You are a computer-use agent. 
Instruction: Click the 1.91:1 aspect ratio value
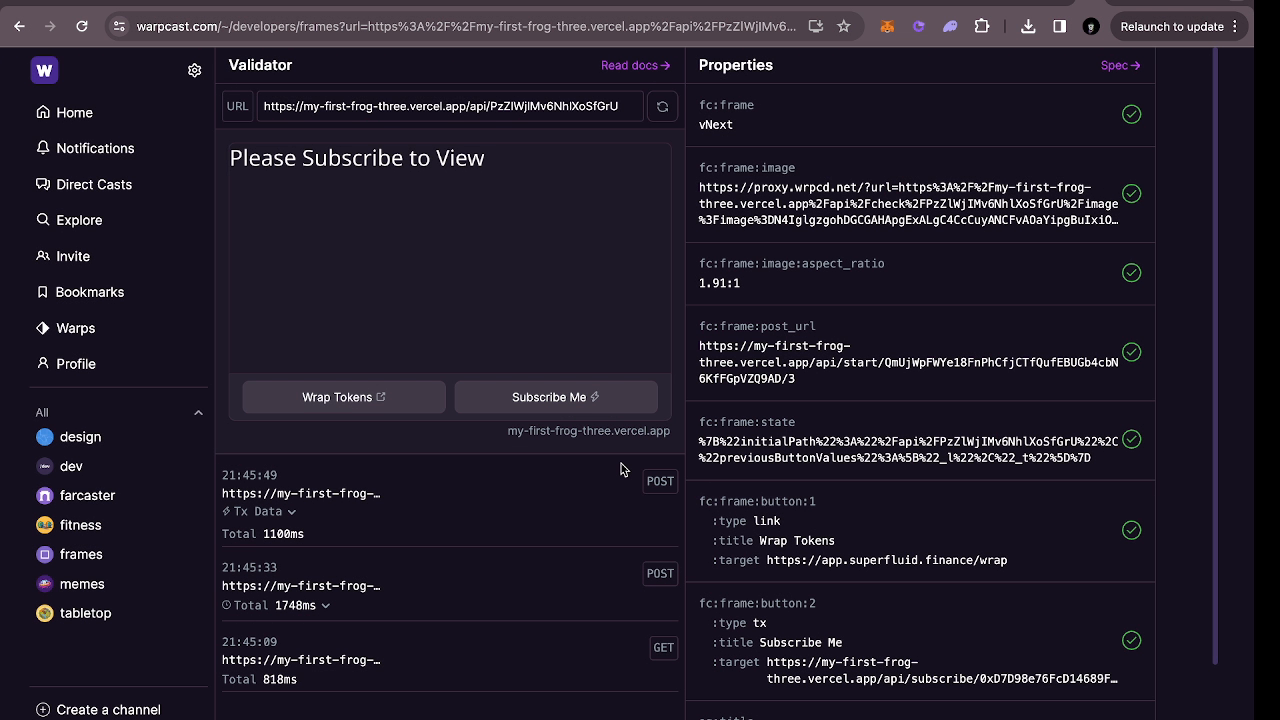tap(719, 283)
